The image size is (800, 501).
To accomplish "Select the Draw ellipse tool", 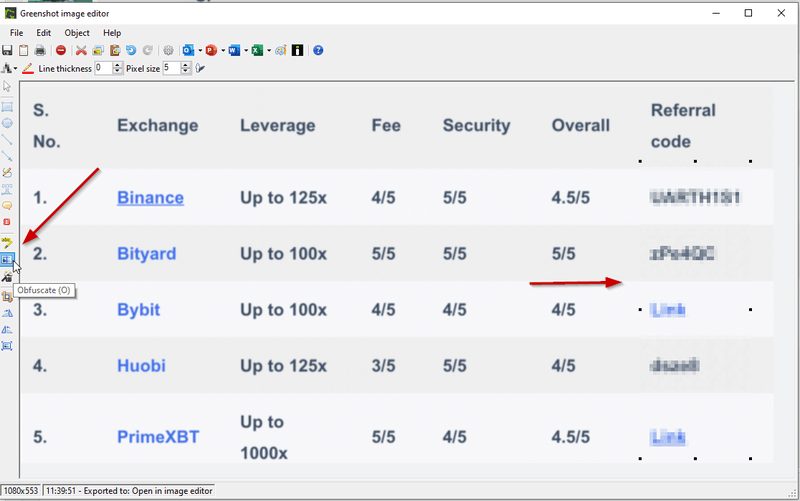I will pyautogui.click(x=7, y=123).
